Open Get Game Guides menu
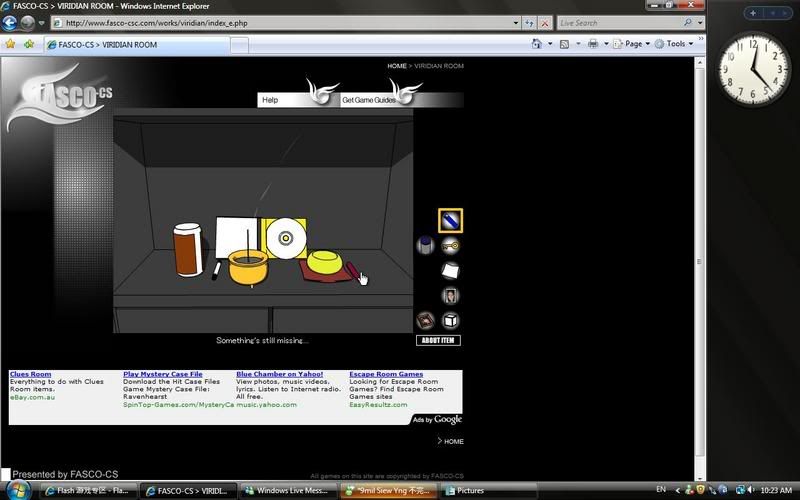The height and width of the screenshot is (500, 800). (x=368, y=100)
